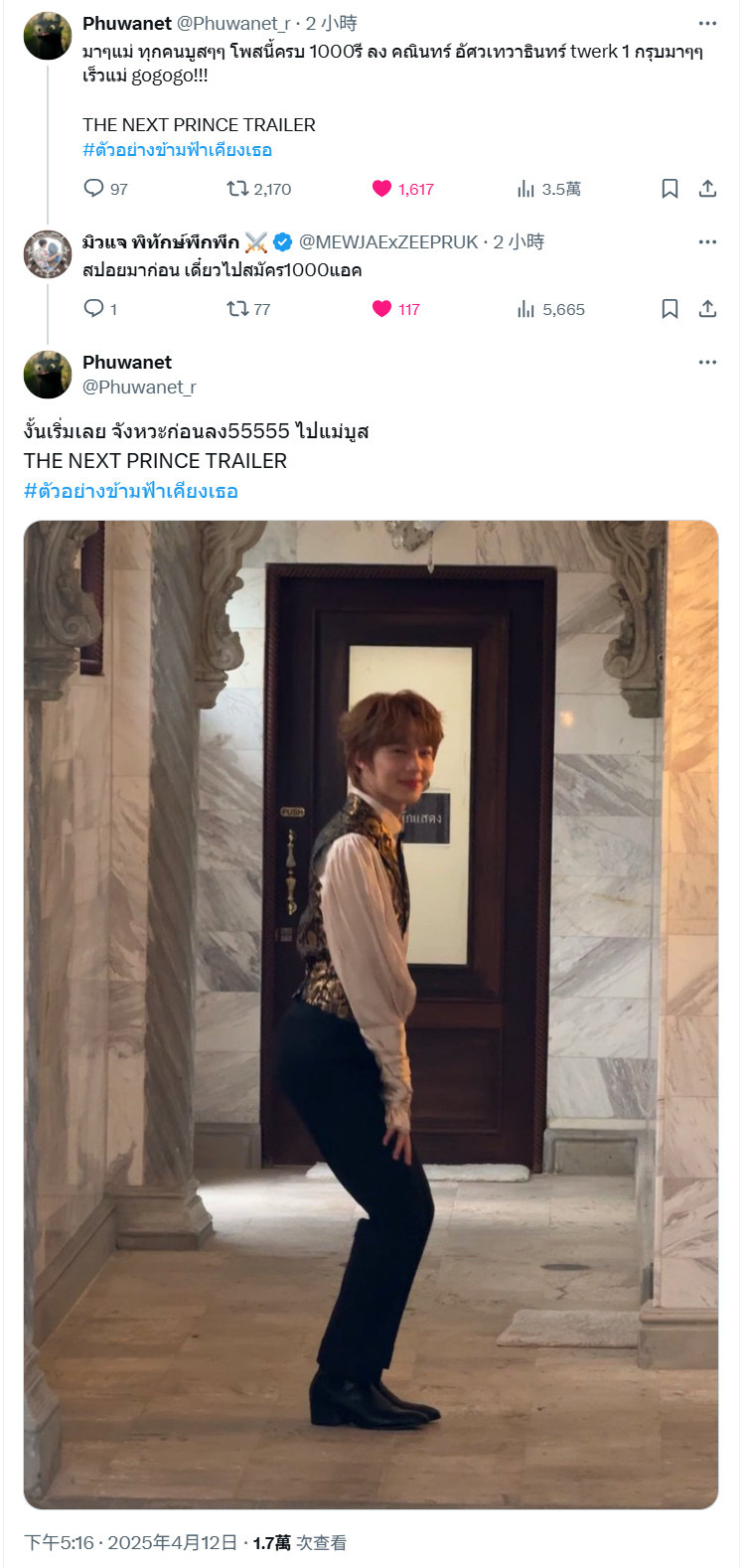748x1568 pixels.
Task: Unlike the tweet showing 1,617 likes
Action: tap(402, 189)
